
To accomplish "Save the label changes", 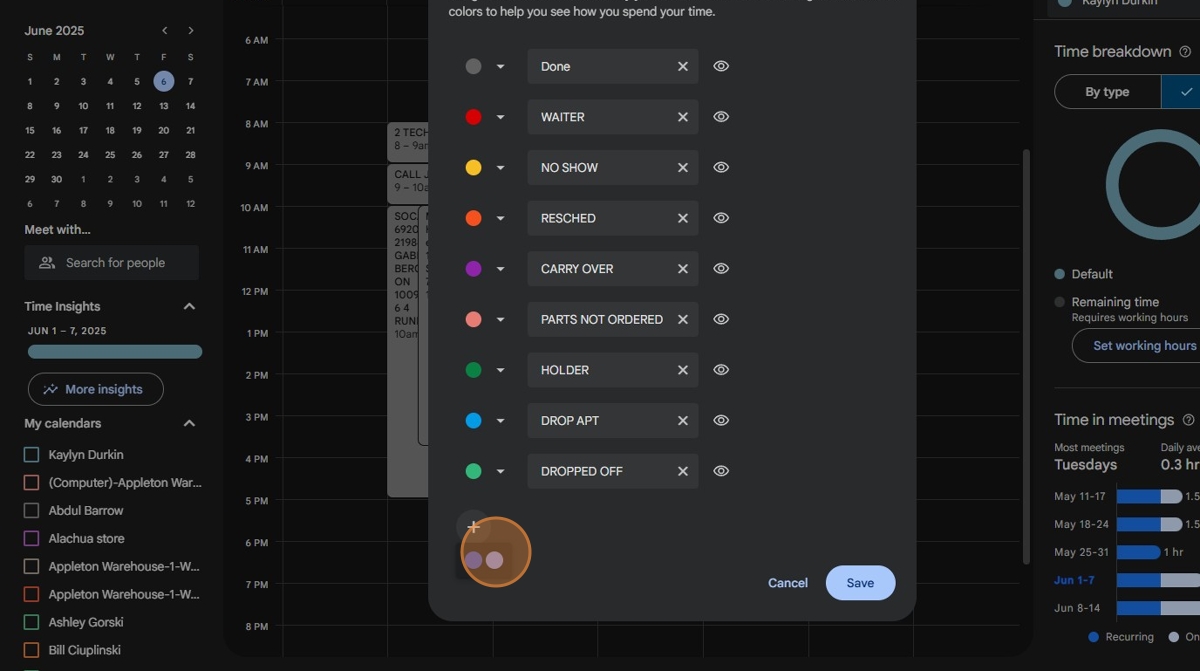I will pyautogui.click(x=860, y=583).
